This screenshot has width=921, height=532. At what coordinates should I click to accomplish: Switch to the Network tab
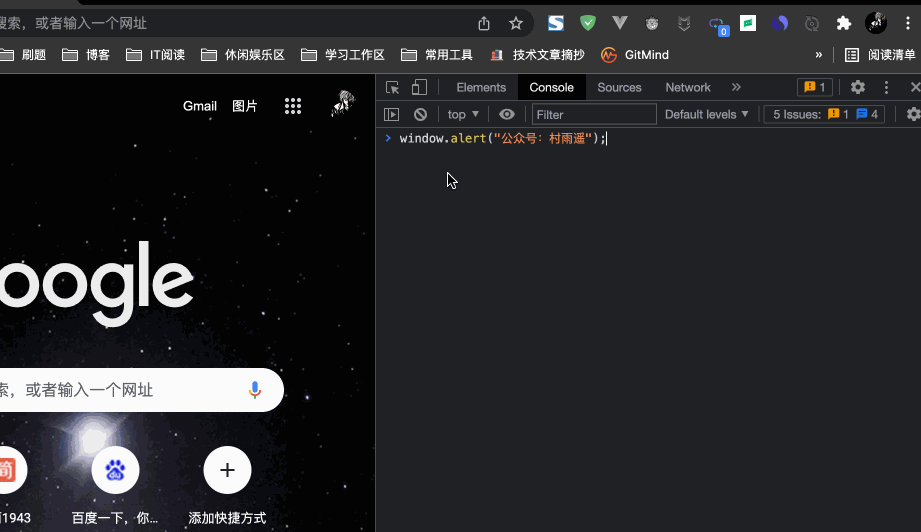pyautogui.click(x=688, y=88)
